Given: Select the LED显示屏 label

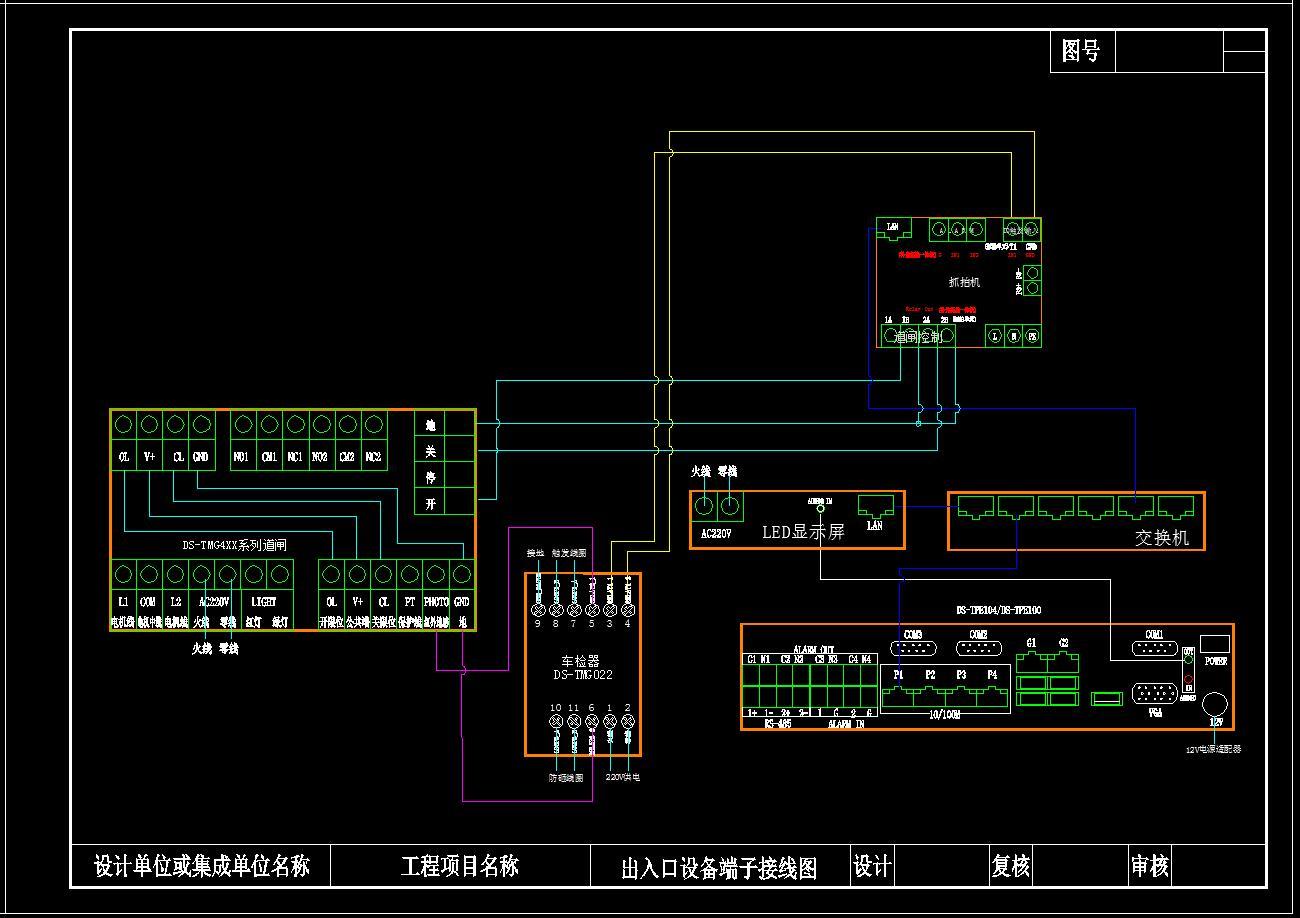Looking at the screenshot, I should tap(803, 532).
